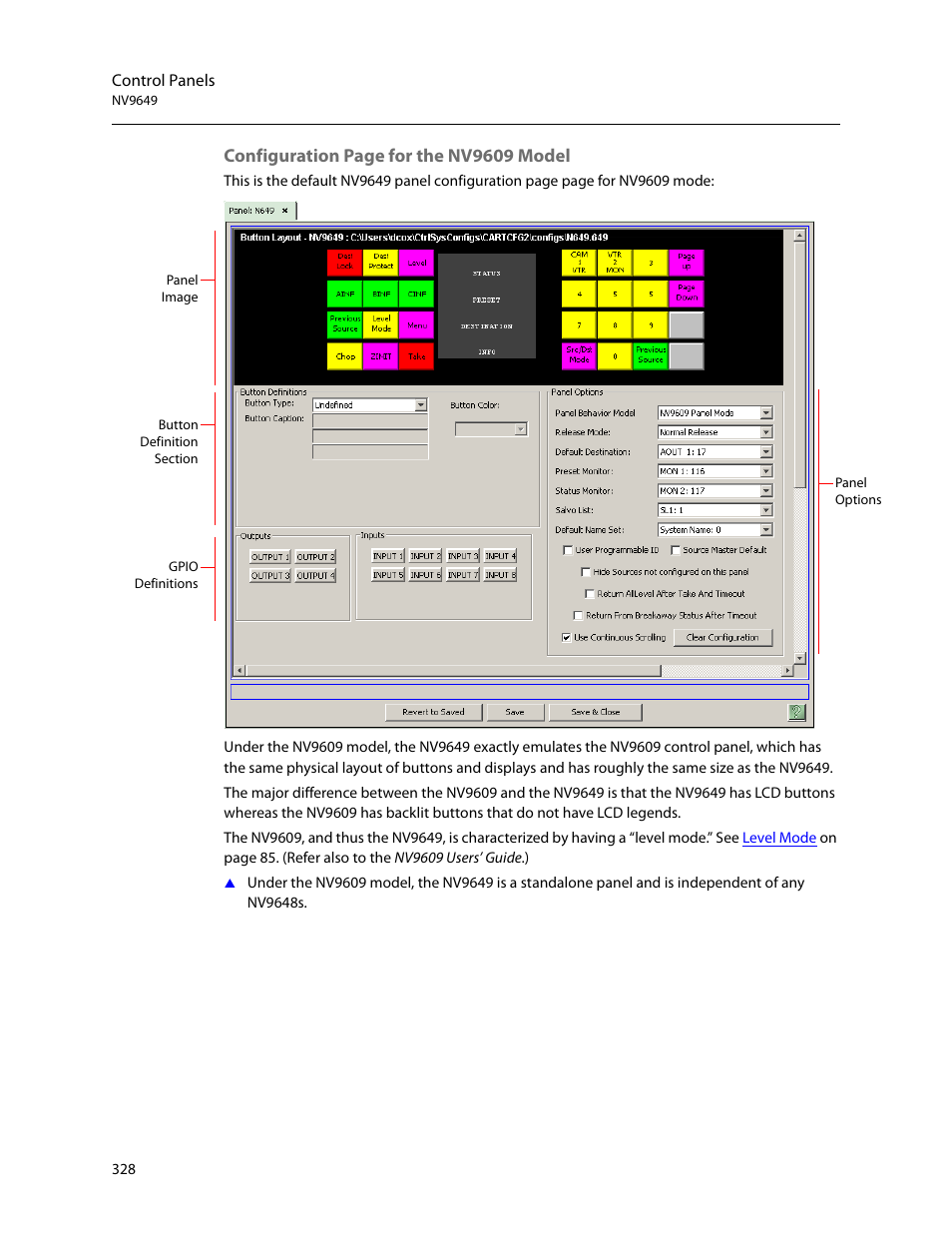The height and width of the screenshot is (1233, 952).
Task: Click Previous Source button beside Level Mode
Action: (345, 324)
